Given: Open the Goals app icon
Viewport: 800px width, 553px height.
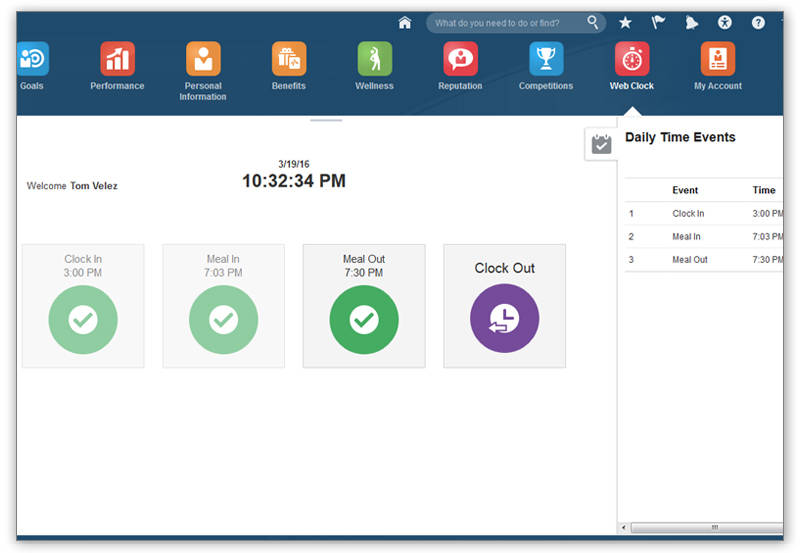Looking at the screenshot, I should (32, 59).
